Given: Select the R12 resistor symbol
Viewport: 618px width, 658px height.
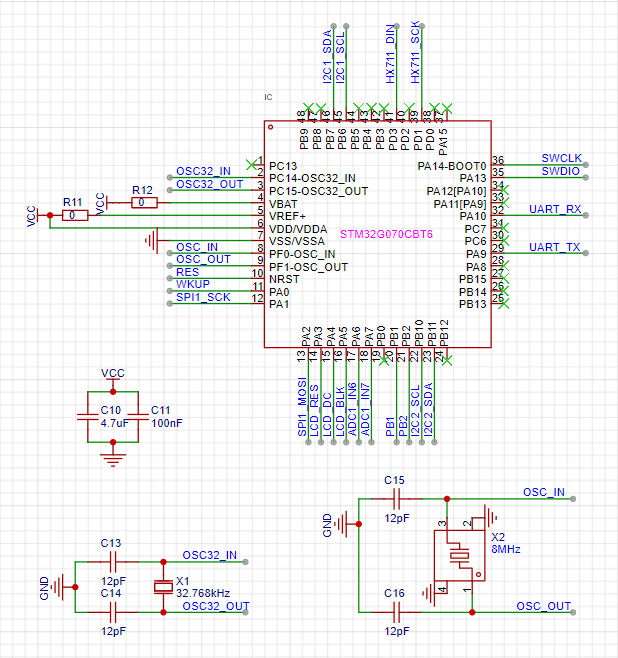Looking at the screenshot, I should pos(144,203).
